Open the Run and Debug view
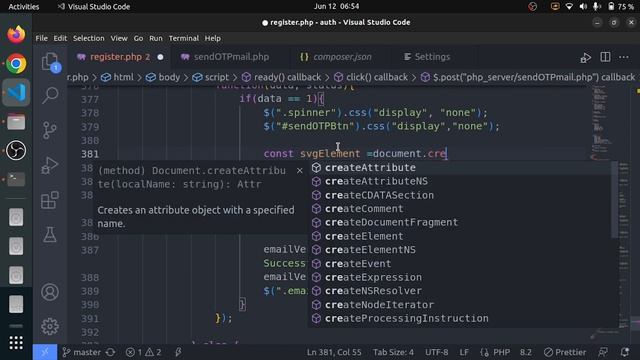The width and height of the screenshot is (640, 360). [50, 165]
